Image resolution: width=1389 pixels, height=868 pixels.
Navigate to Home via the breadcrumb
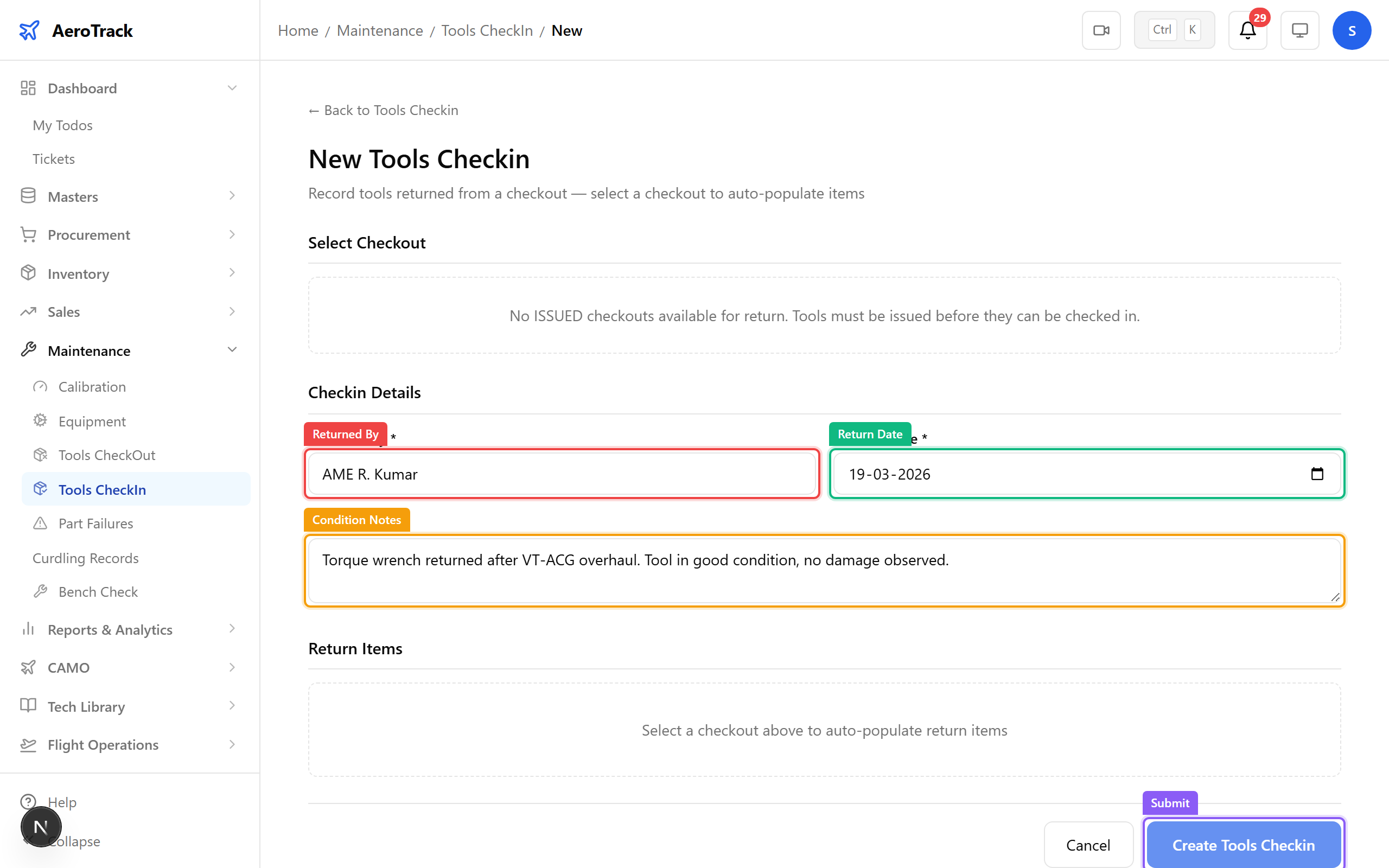click(x=298, y=30)
